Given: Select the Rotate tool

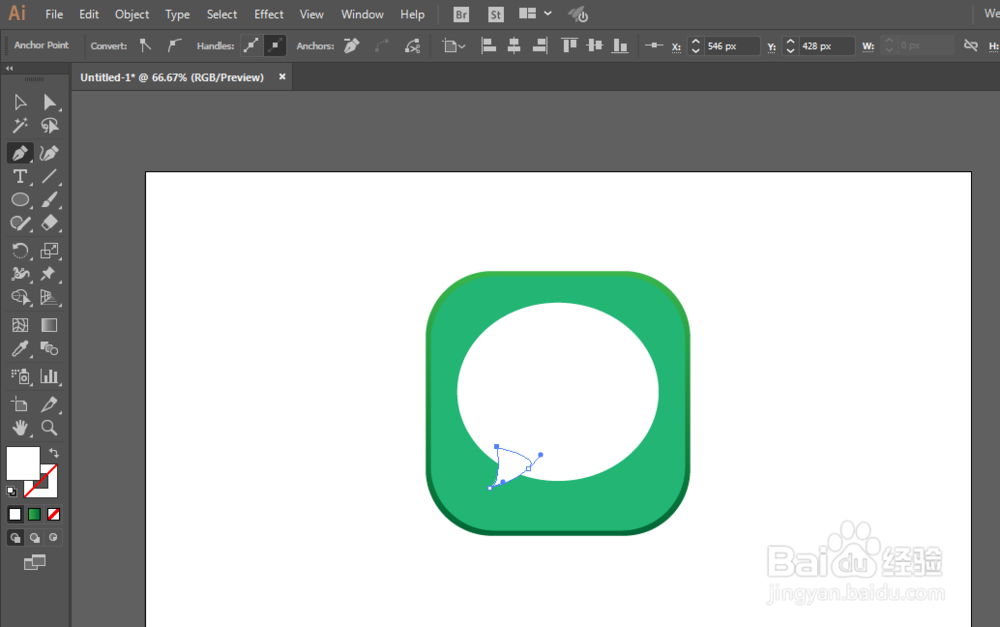Looking at the screenshot, I should 20,251.
